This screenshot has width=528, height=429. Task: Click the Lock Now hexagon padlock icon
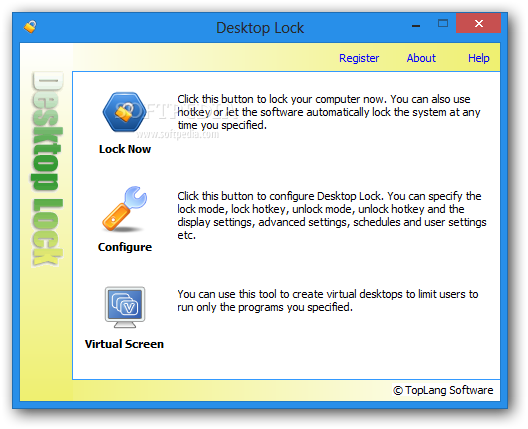[125, 112]
